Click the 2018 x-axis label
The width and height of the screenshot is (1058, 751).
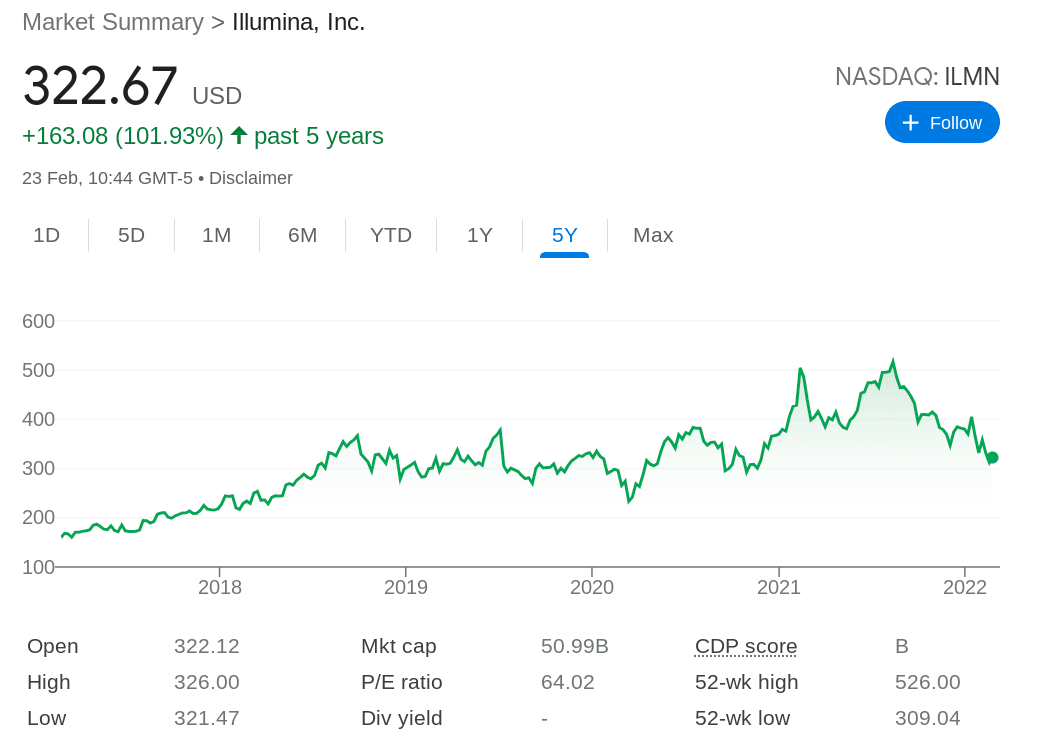point(219,587)
